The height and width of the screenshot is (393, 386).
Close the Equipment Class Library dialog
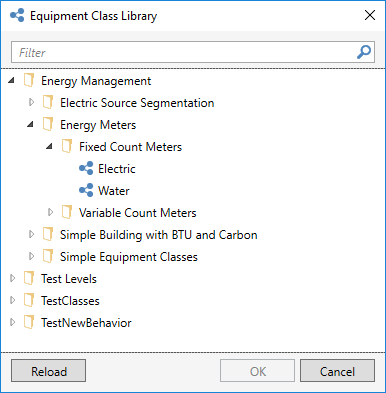click(370, 15)
